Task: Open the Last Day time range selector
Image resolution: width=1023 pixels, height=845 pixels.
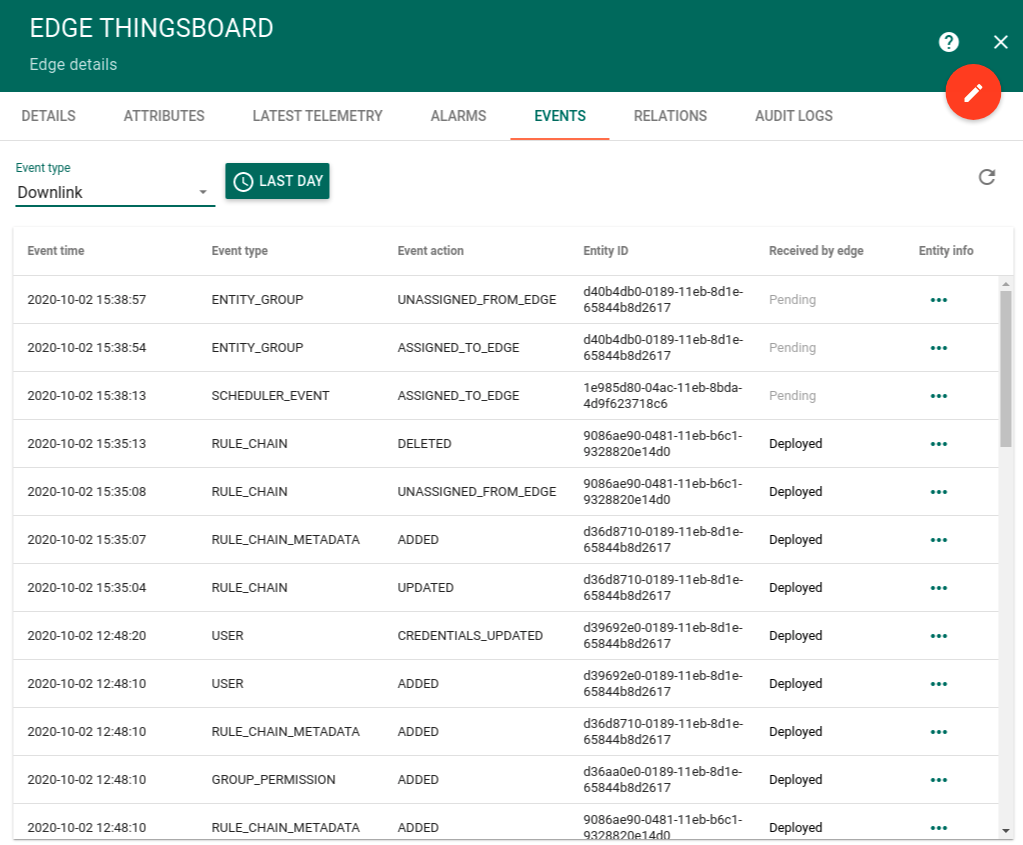Action: coord(277,181)
